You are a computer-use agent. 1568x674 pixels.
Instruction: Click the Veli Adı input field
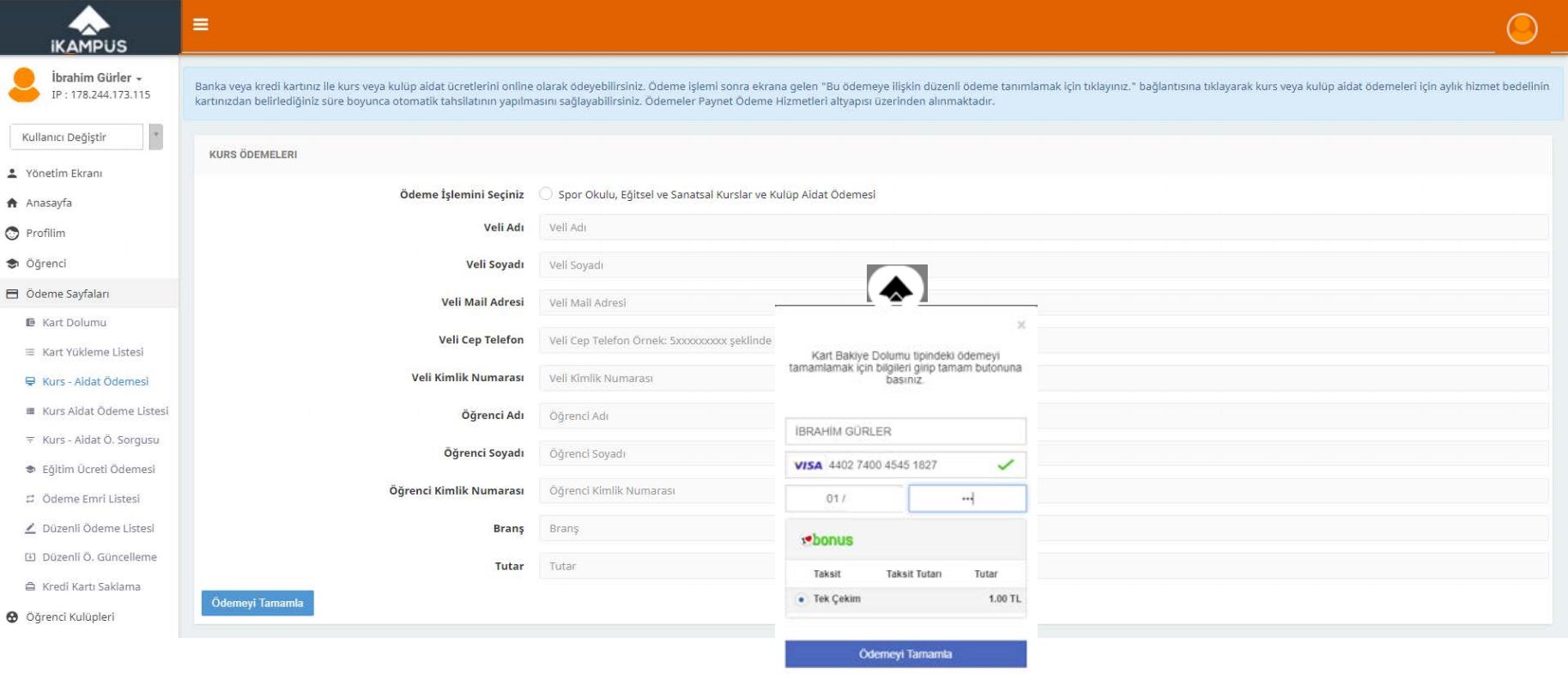pos(1044,228)
